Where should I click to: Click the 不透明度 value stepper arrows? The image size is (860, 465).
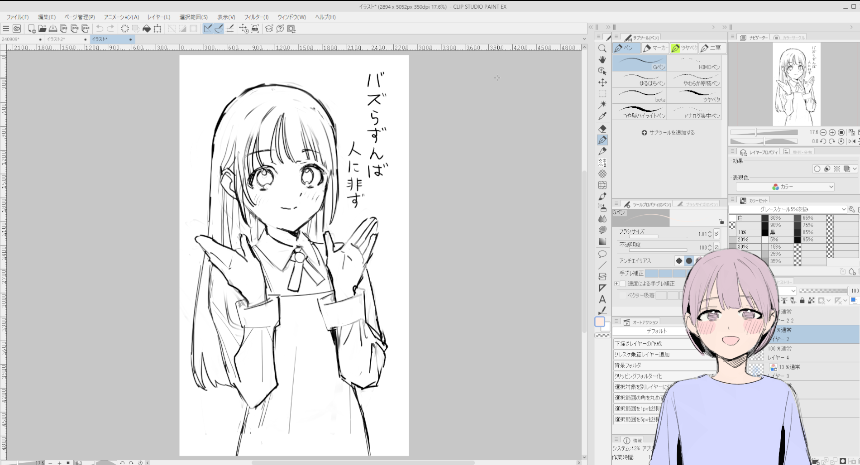[710, 247]
